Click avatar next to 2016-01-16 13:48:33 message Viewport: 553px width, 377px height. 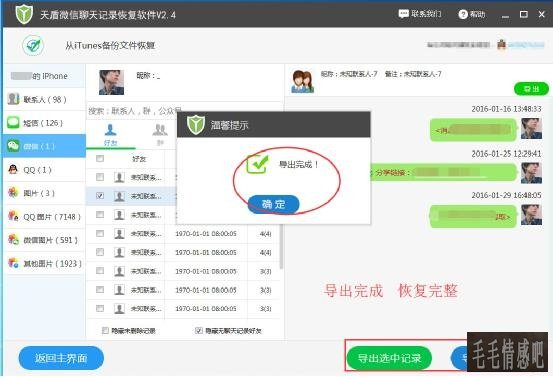pyautogui.click(x=531, y=128)
